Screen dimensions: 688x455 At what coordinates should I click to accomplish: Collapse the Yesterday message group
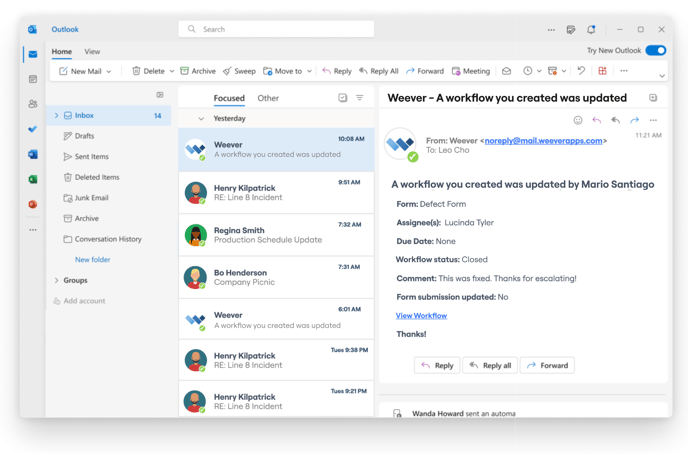tap(201, 119)
